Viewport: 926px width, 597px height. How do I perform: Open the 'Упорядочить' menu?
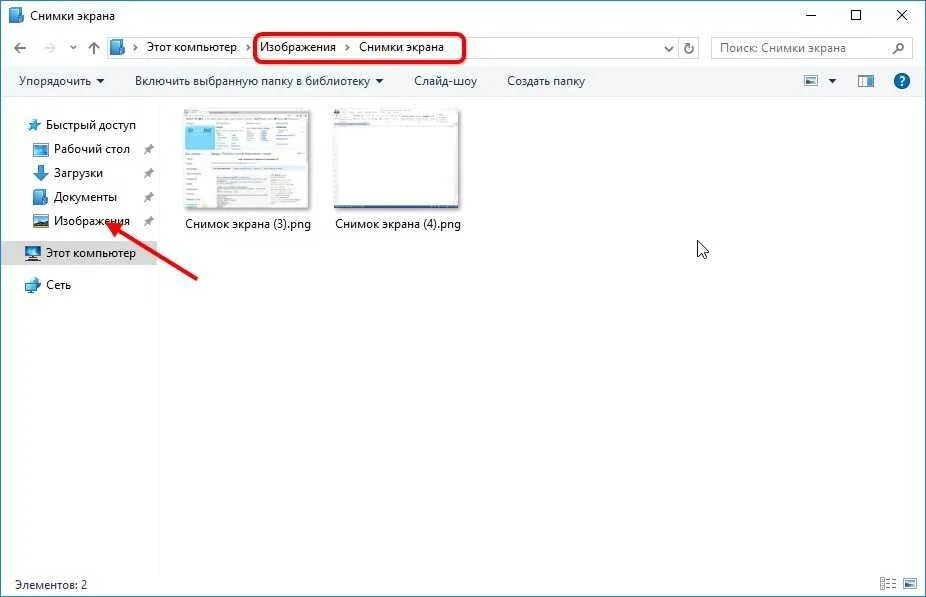[61, 81]
